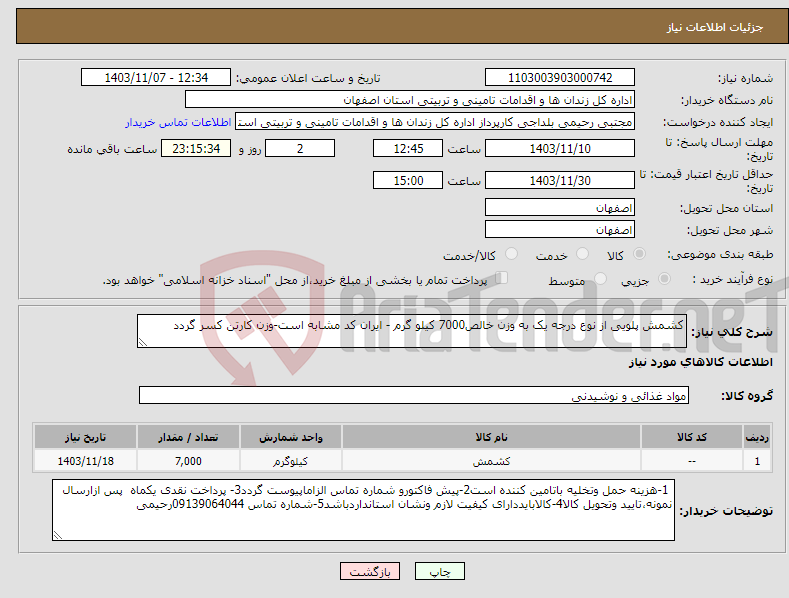
Task: Click the need number field 1103003903000742
Action: 560,78
